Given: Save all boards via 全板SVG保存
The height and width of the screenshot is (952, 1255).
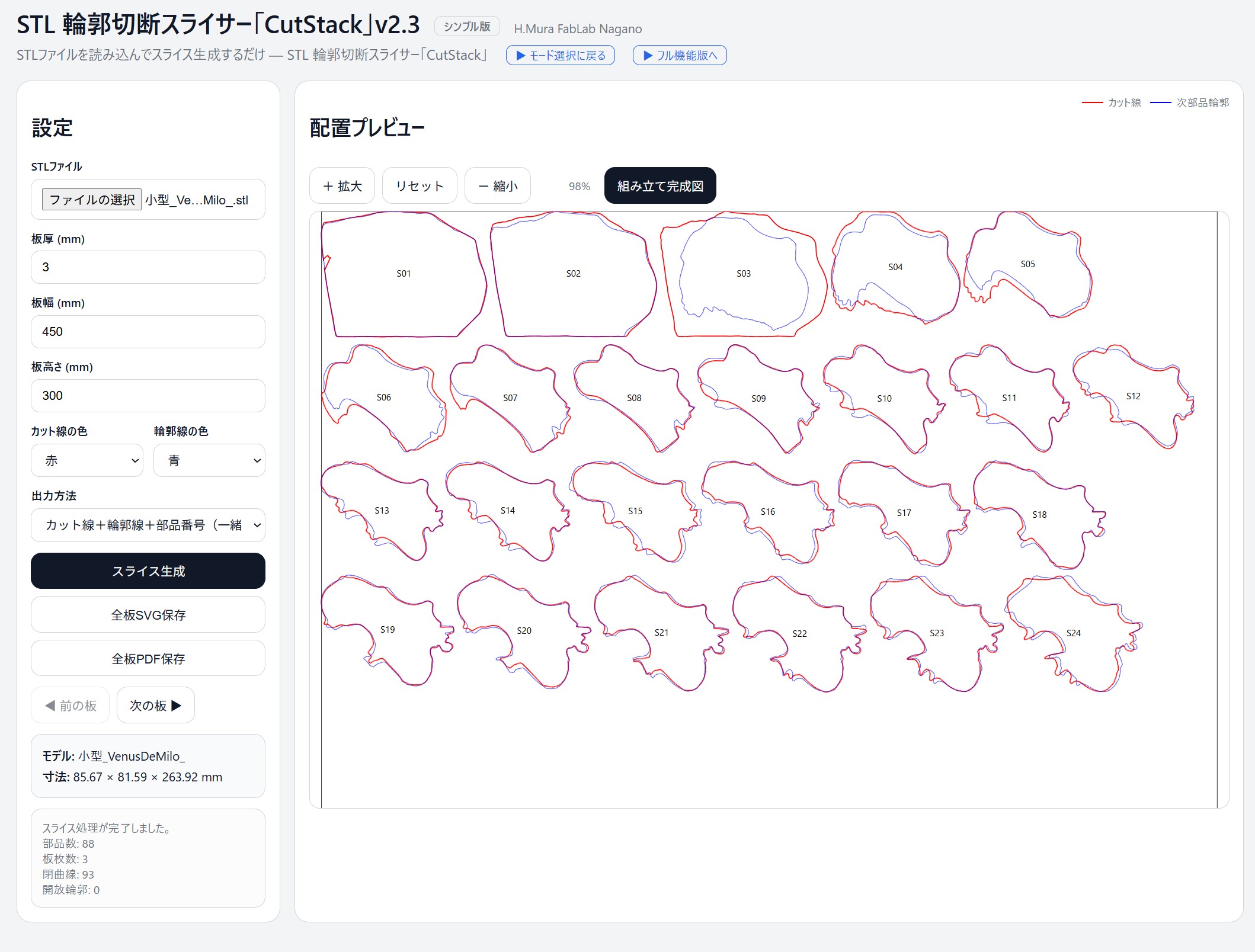Looking at the screenshot, I should (x=148, y=615).
